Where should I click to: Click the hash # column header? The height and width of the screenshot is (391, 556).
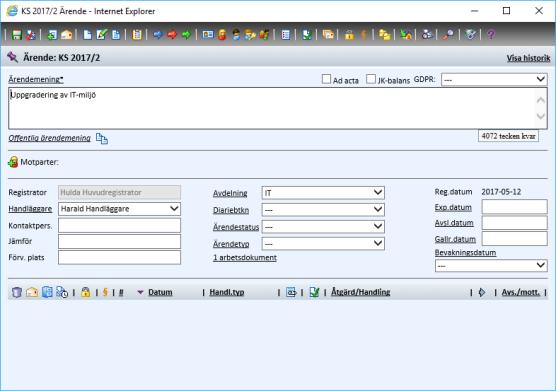(121, 292)
